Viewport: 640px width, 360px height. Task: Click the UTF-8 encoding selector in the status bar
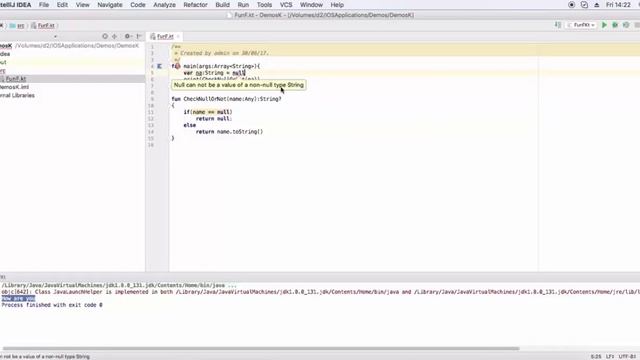(628, 356)
